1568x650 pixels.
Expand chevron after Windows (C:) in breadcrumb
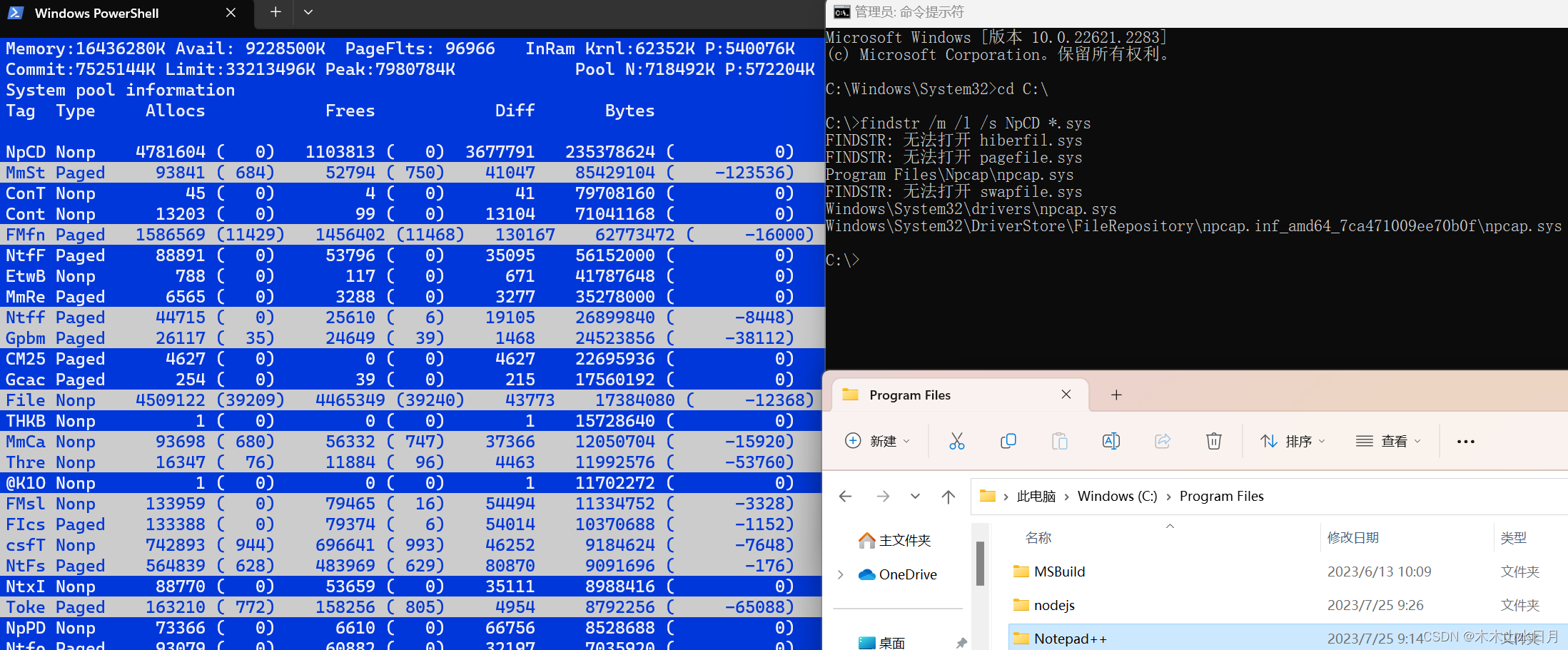(1168, 497)
